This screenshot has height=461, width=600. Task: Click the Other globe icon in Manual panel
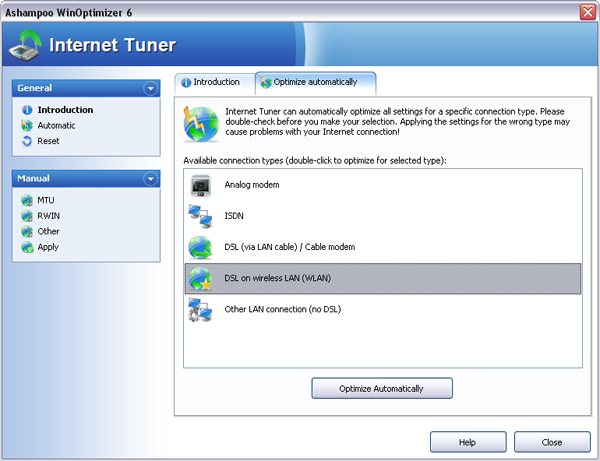27,231
